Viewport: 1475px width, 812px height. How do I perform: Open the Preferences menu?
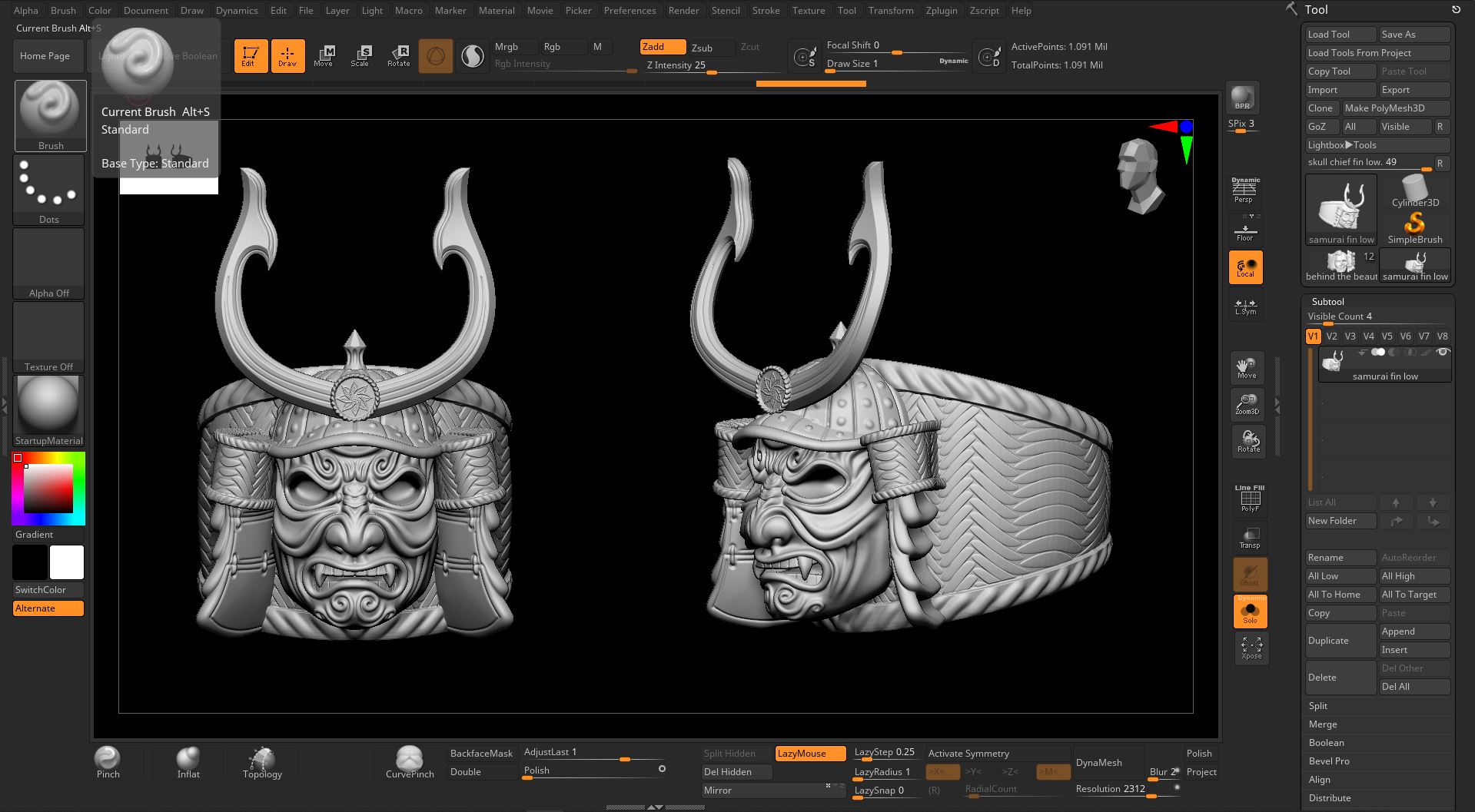point(630,10)
